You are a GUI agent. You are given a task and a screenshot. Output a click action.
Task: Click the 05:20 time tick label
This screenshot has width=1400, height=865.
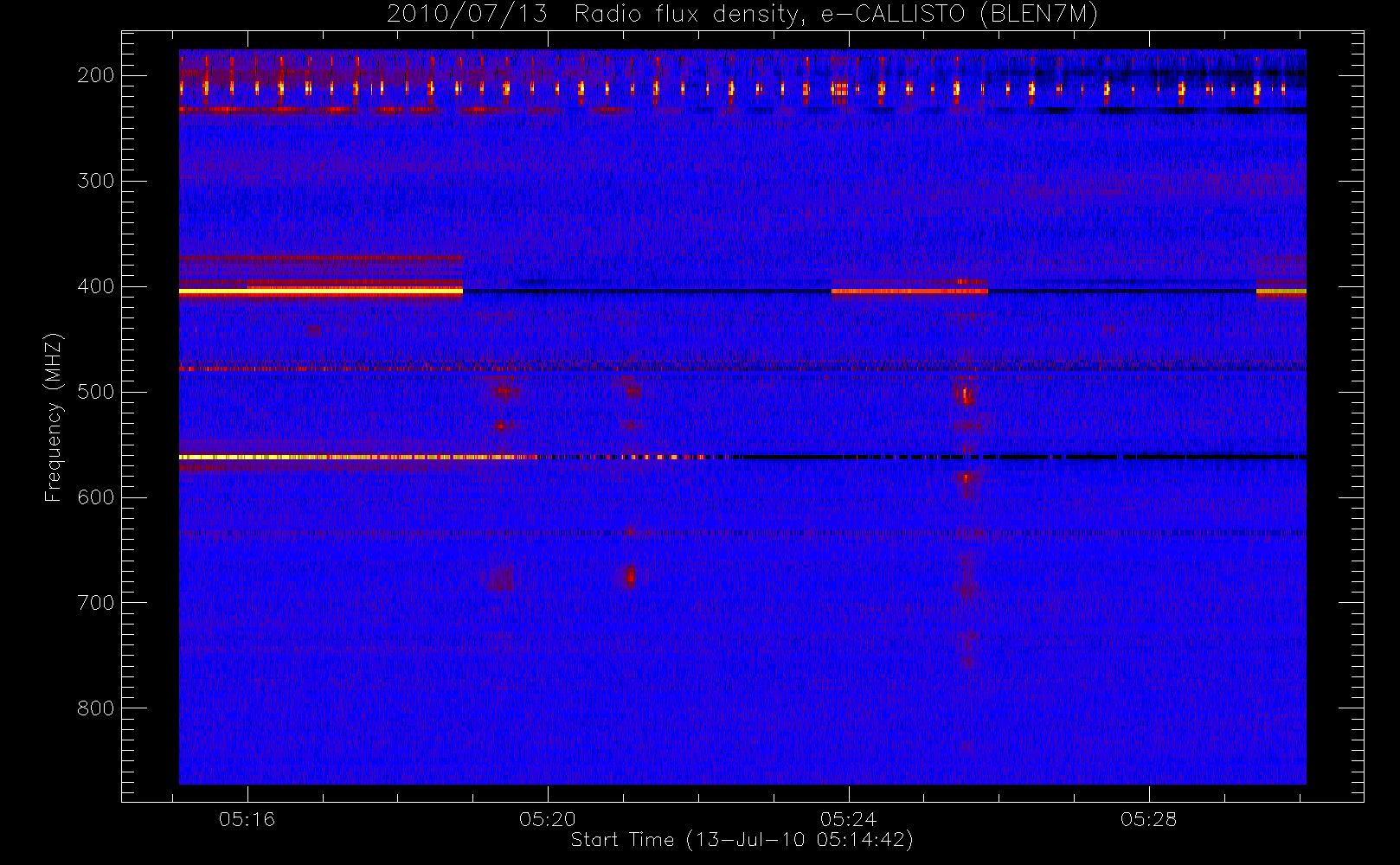click(548, 818)
